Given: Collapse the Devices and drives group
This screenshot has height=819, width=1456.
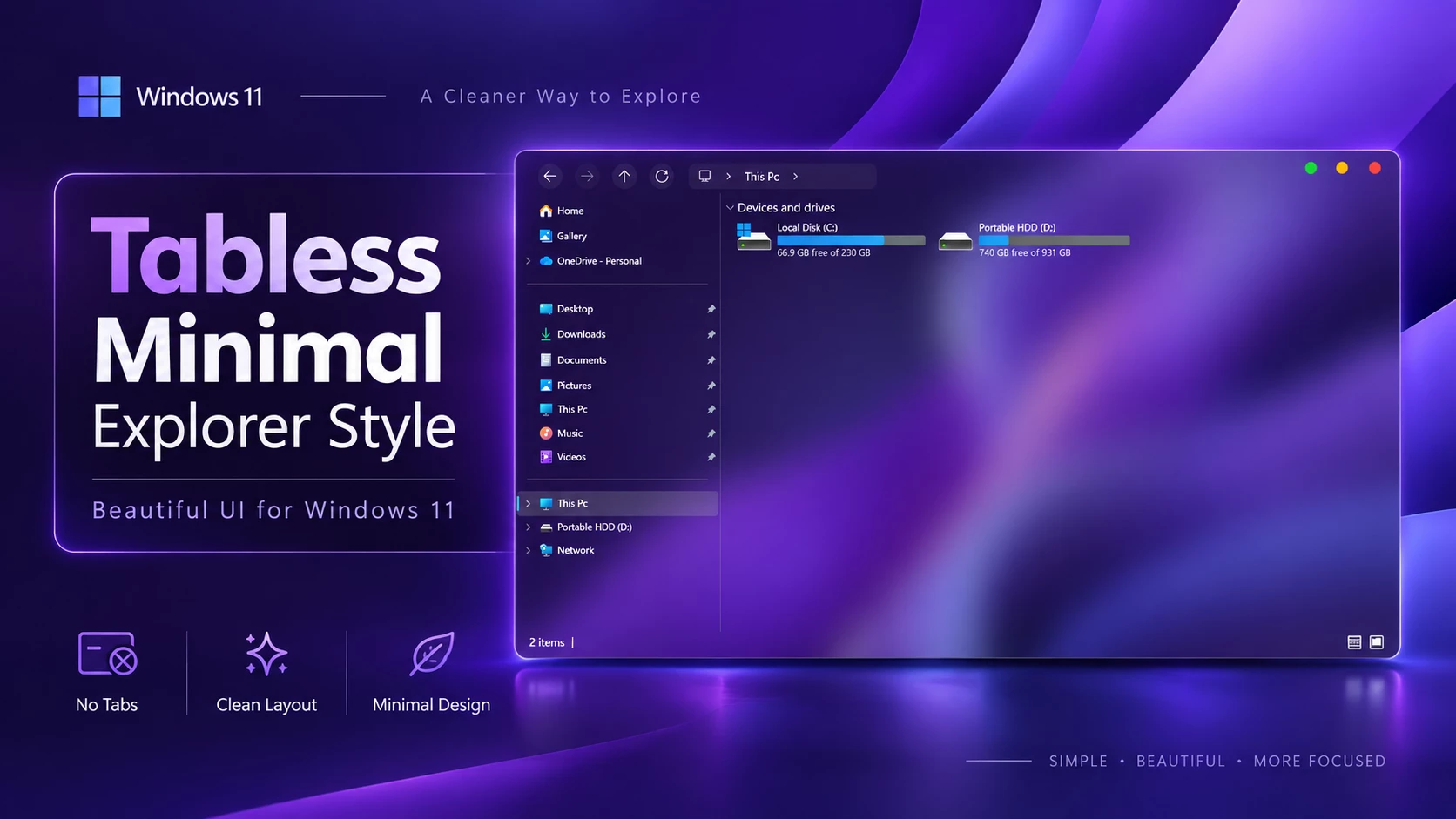Looking at the screenshot, I should click(730, 207).
